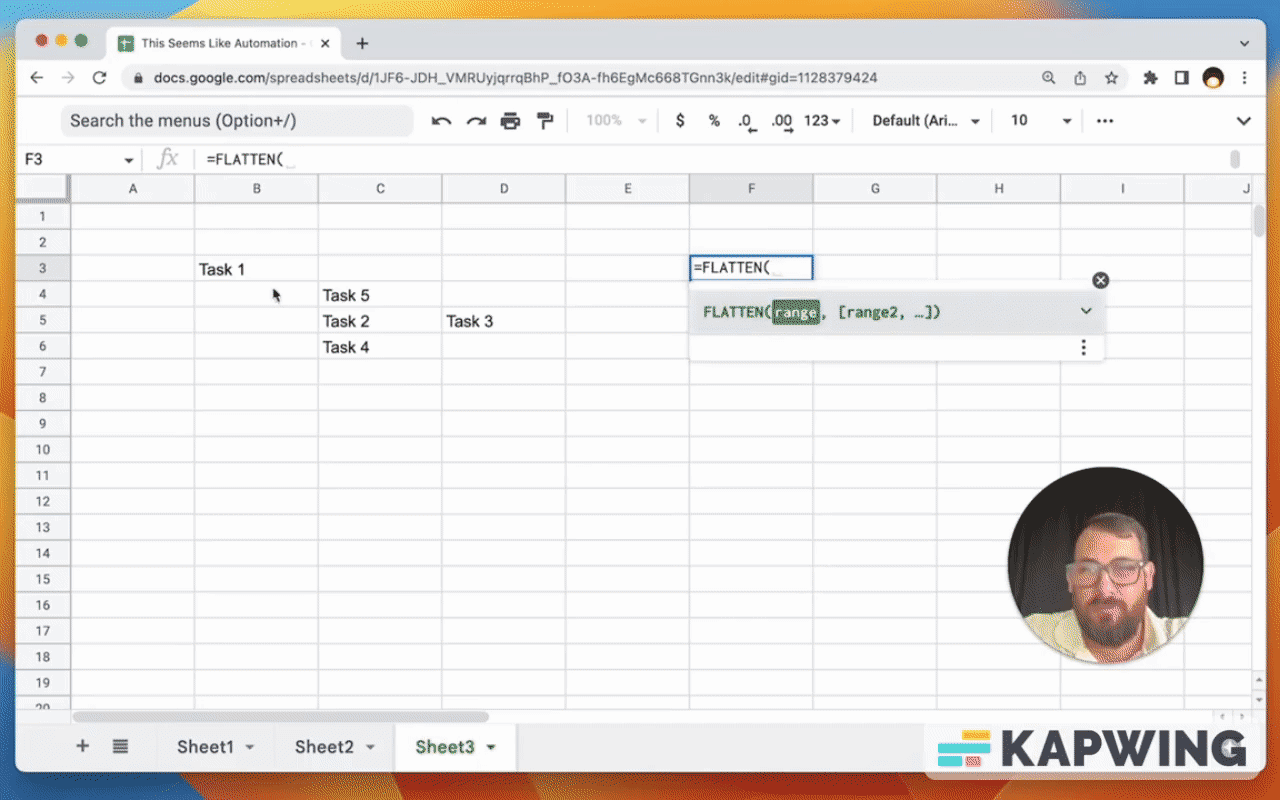
Task: Print the spreadsheet with the printer icon
Action: pyautogui.click(x=510, y=121)
